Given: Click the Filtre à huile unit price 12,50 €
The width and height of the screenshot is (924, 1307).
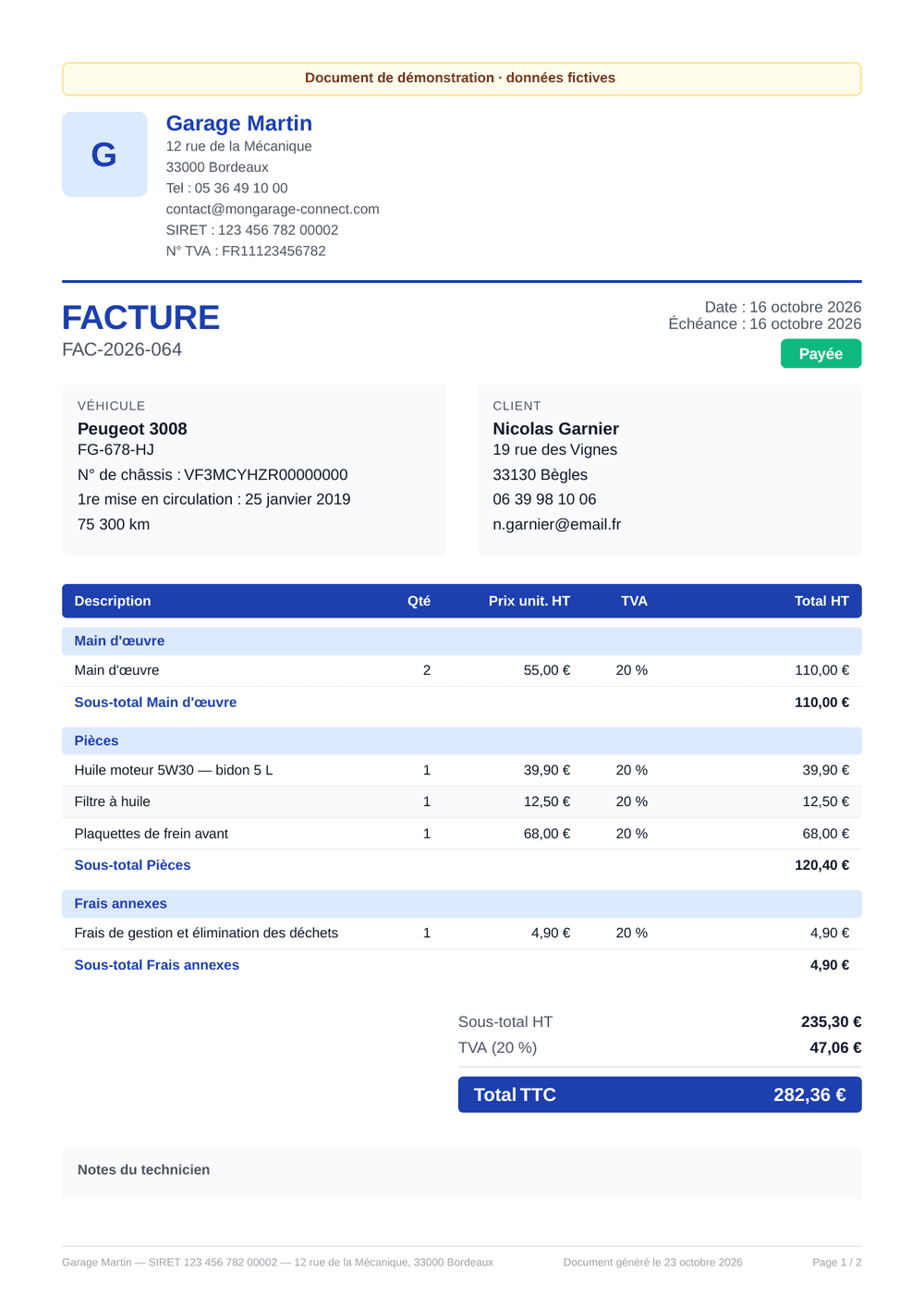Looking at the screenshot, I should point(547,801).
